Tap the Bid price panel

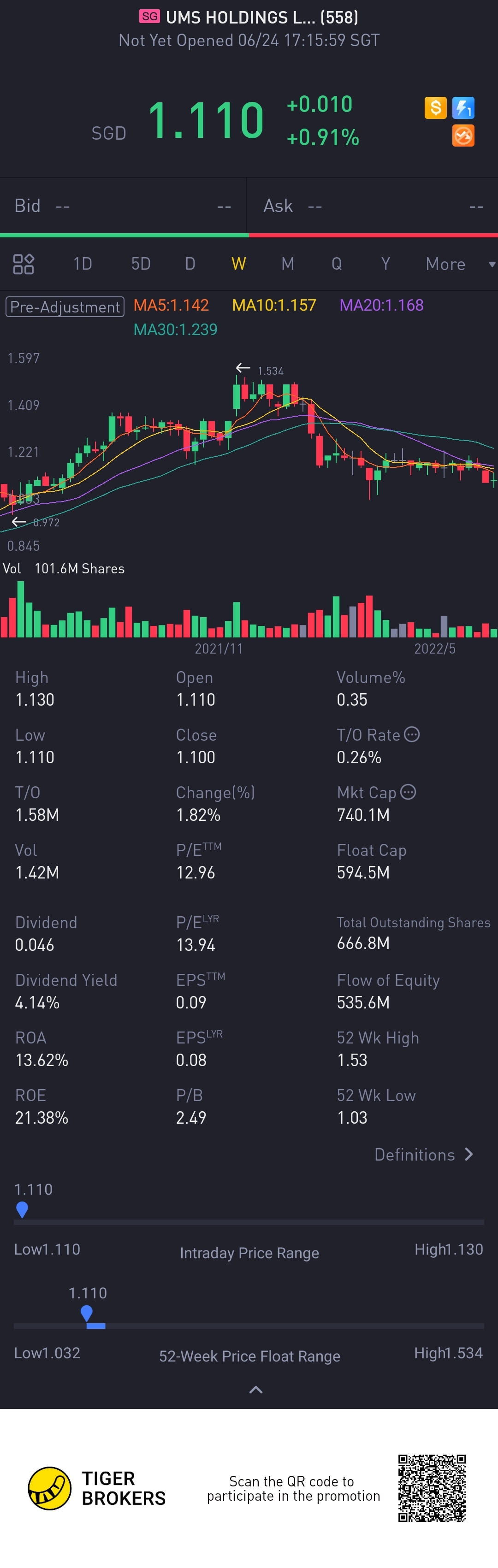[122, 206]
